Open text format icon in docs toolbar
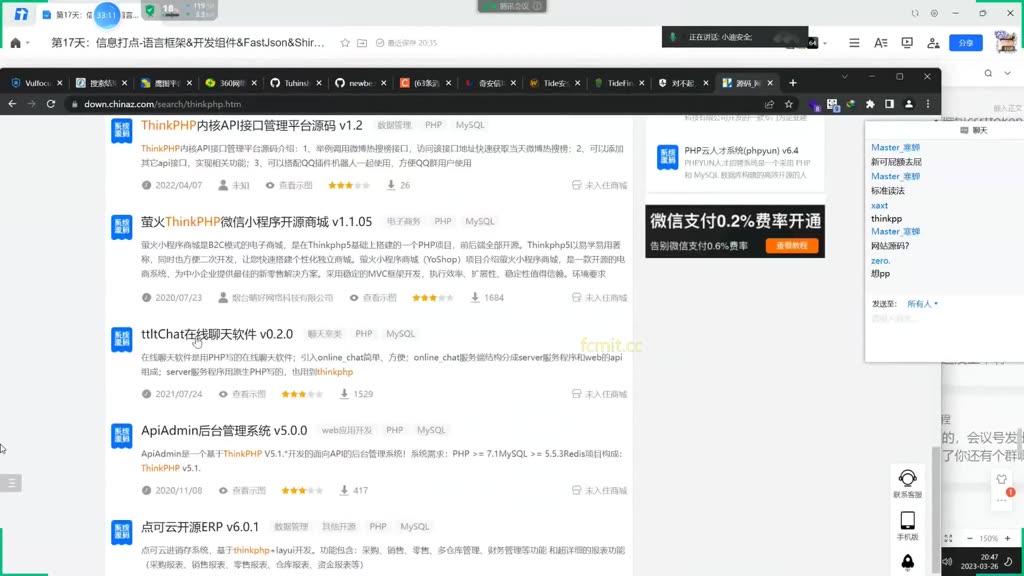 pyautogui.click(x=880, y=43)
